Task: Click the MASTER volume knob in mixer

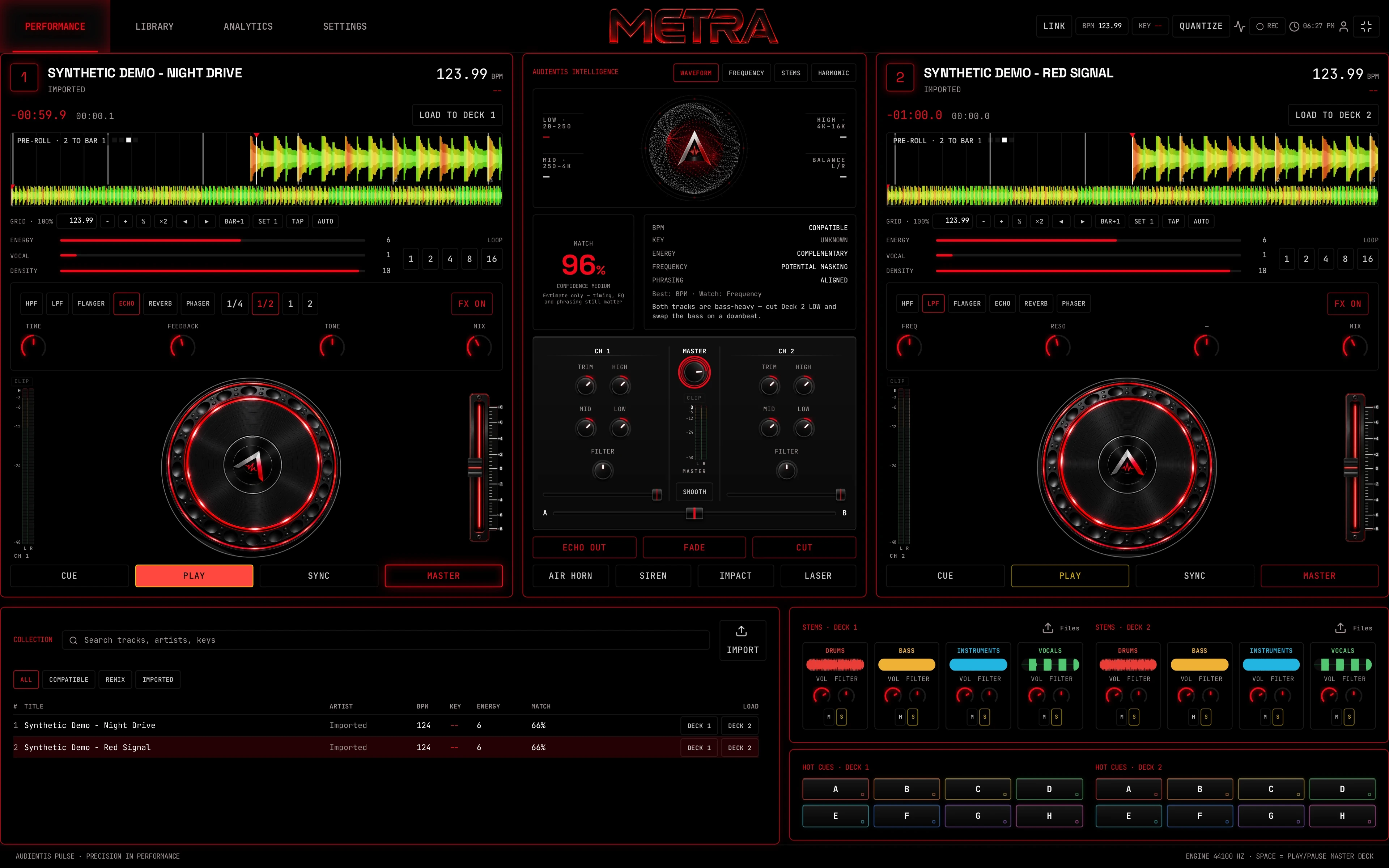Action: coord(694,373)
